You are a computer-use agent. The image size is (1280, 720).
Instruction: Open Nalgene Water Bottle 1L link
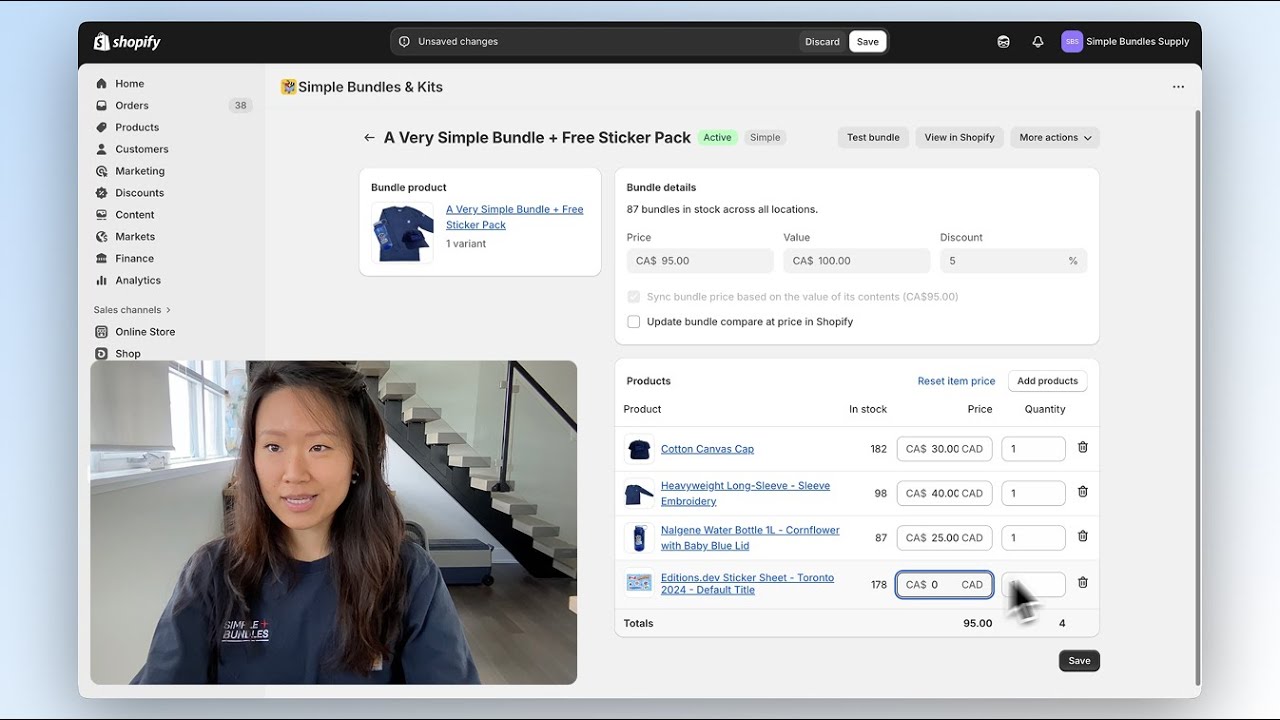[x=750, y=538]
